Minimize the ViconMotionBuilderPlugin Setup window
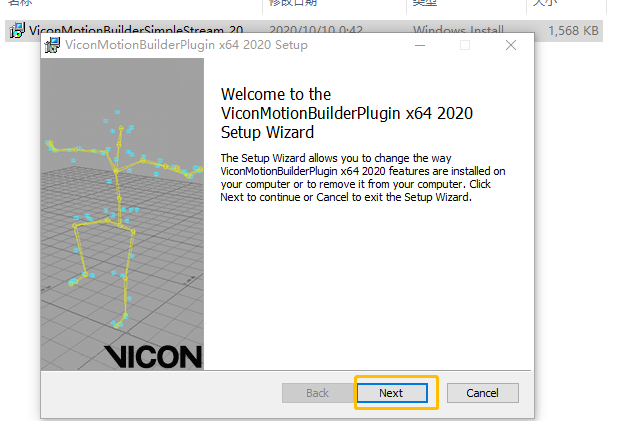Image resolution: width=617 pixels, height=421 pixels. (420, 45)
